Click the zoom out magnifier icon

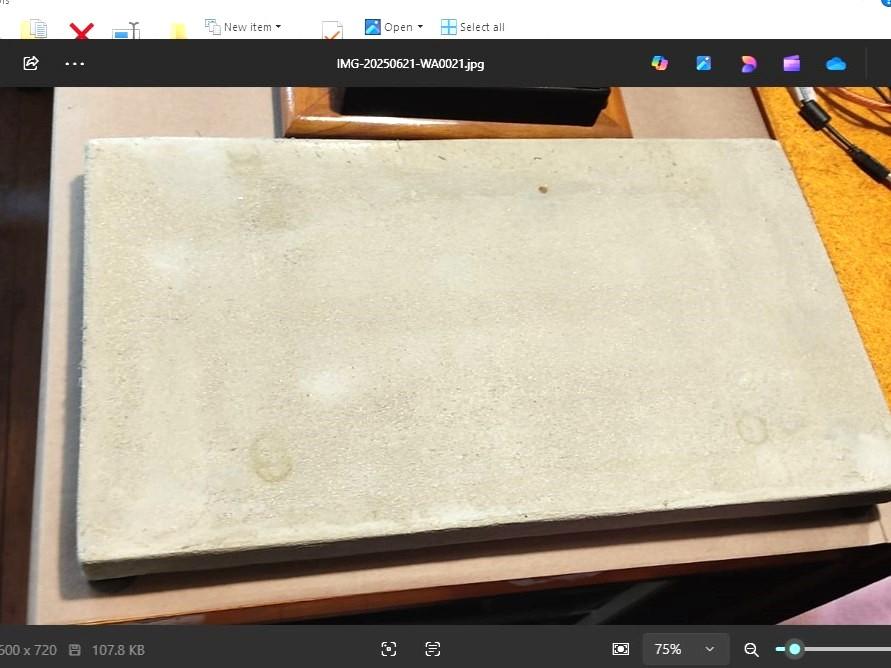point(752,649)
